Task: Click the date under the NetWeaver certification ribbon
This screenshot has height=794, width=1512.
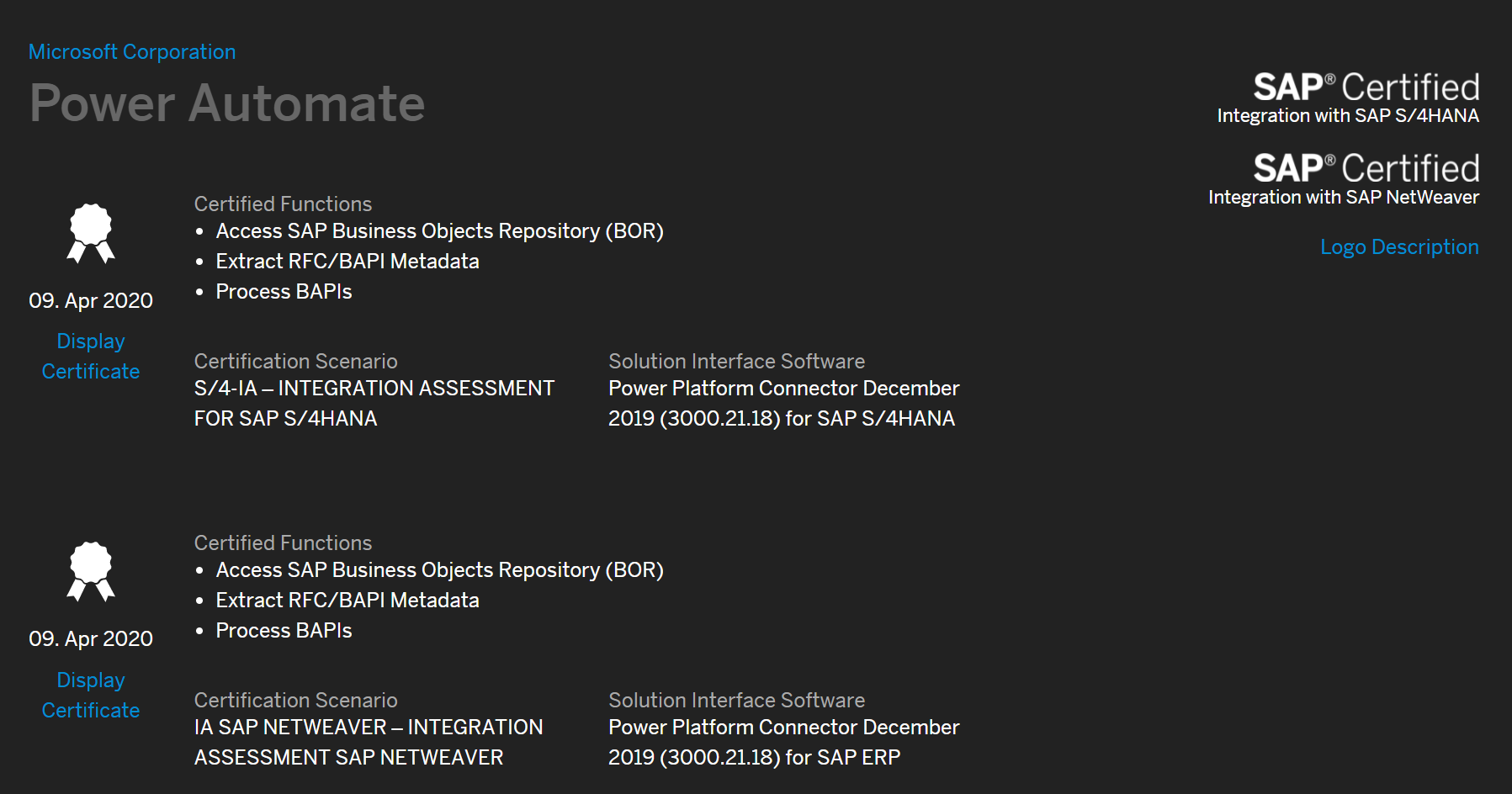Action: (x=91, y=639)
